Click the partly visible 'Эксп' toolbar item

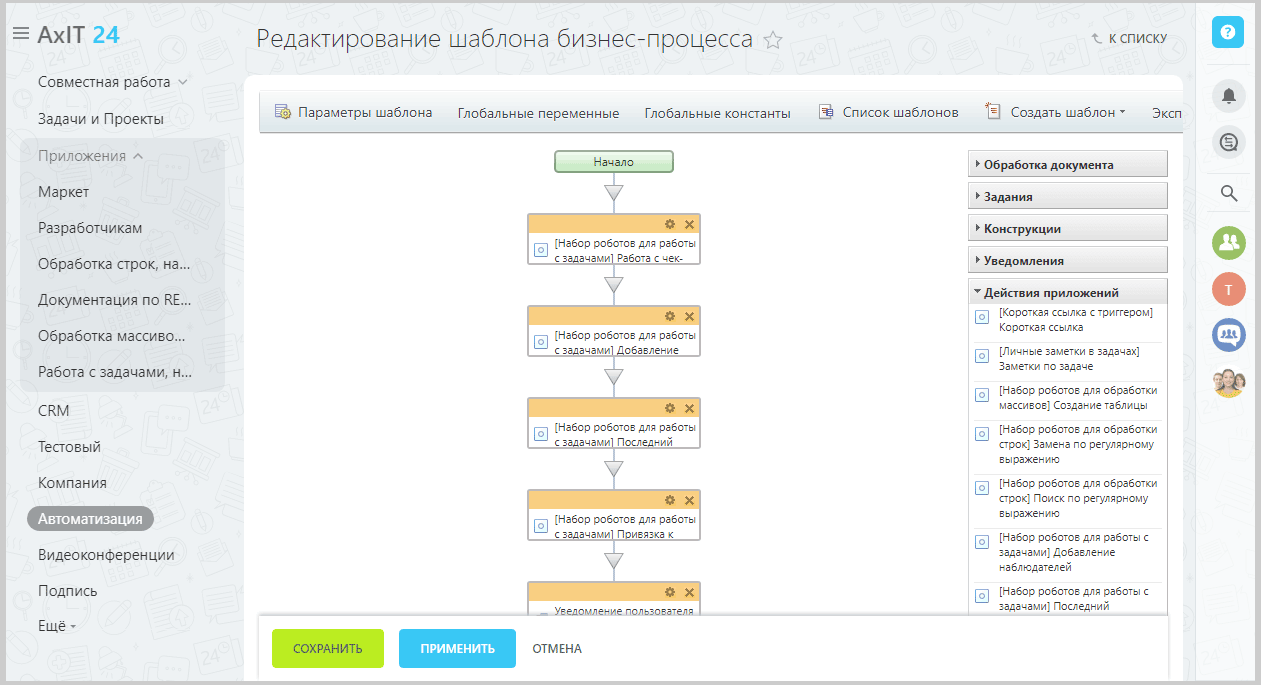(1167, 113)
